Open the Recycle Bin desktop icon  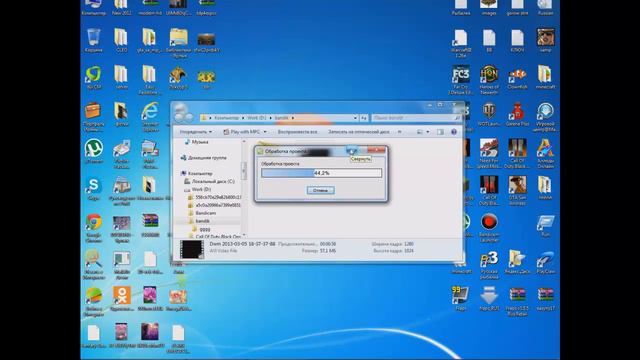coord(93,41)
